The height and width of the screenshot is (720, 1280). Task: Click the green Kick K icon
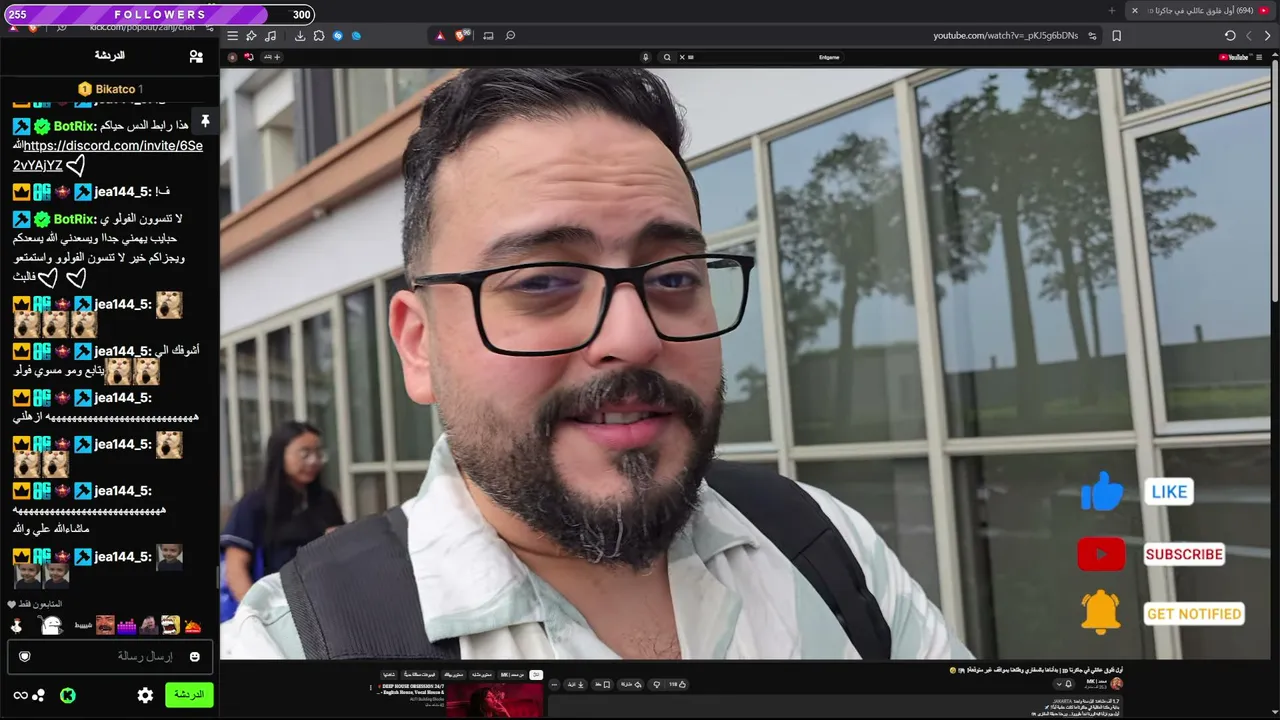[68, 695]
